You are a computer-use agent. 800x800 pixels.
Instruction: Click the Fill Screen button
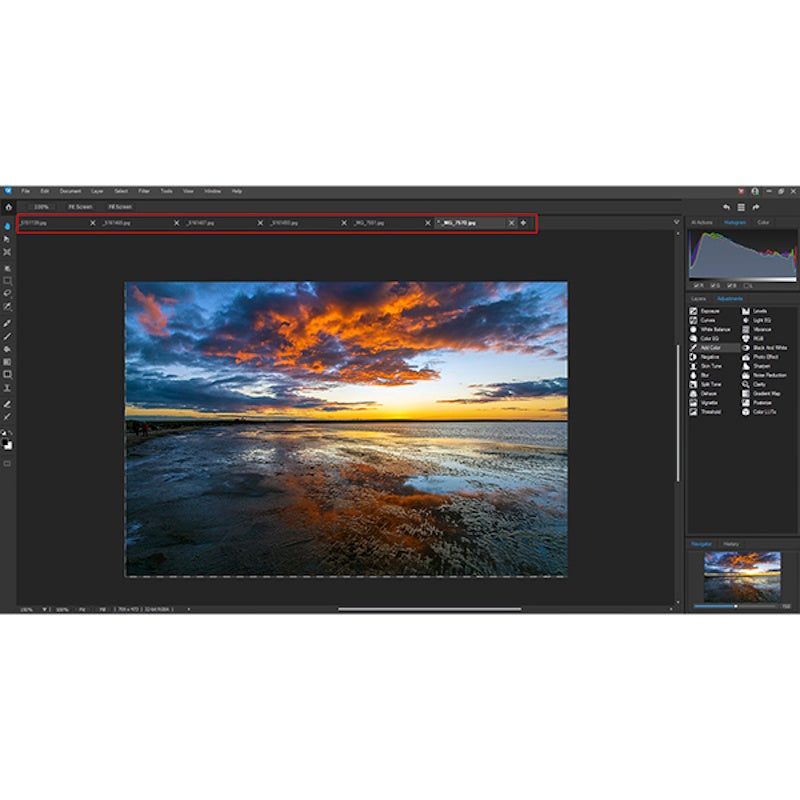tap(120, 206)
